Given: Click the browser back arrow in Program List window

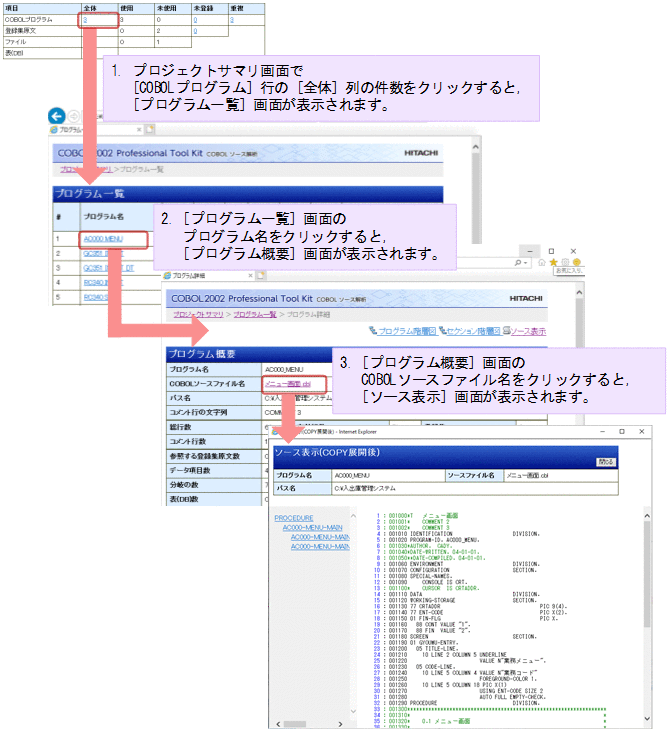Looking at the screenshot, I should tap(56, 116).
